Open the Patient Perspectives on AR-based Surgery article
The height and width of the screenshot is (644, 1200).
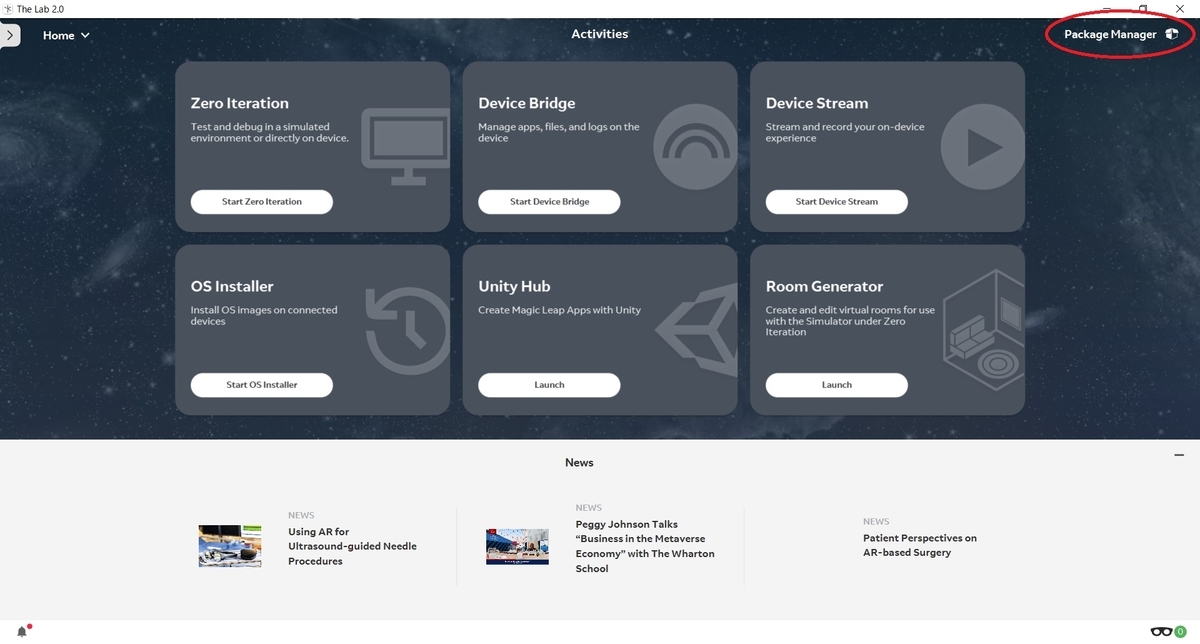click(920, 545)
